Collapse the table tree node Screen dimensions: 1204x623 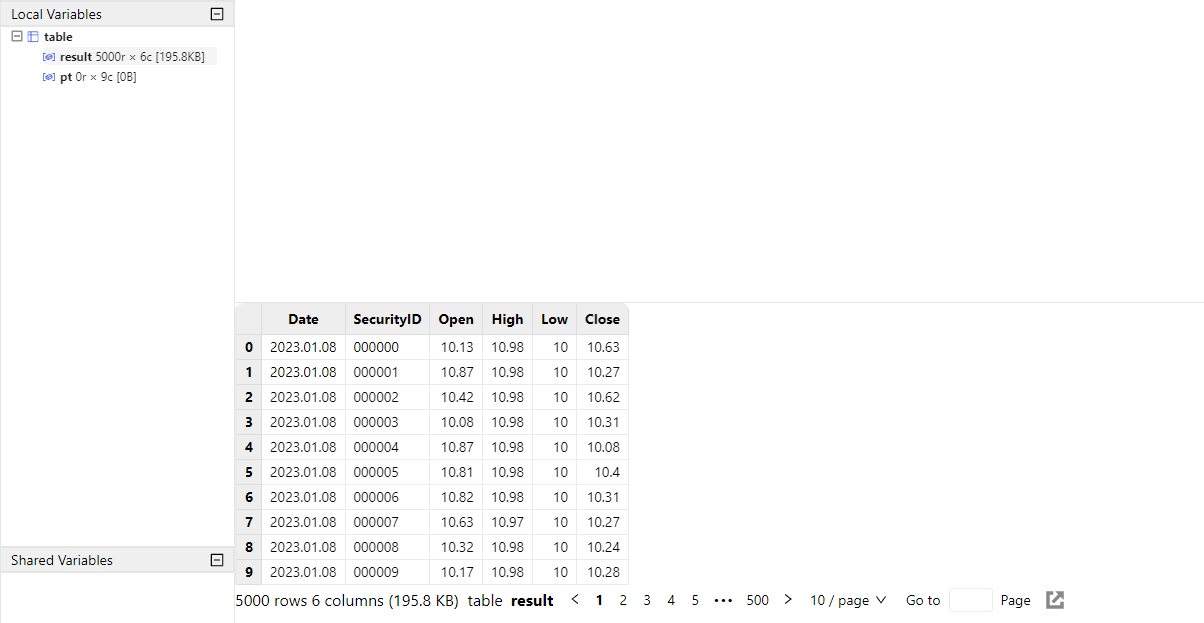(17, 36)
